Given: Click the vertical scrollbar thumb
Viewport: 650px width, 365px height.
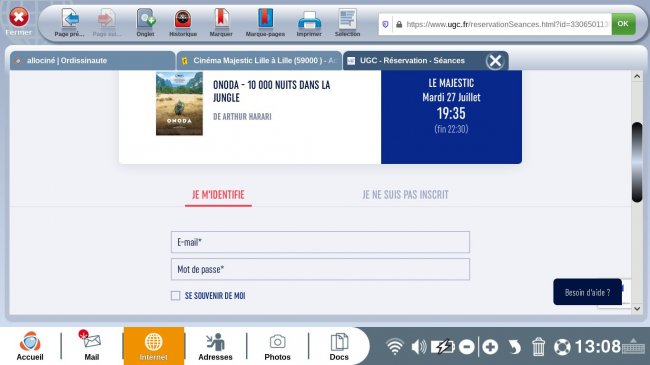Looking at the screenshot, I should [x=637, y=162].
